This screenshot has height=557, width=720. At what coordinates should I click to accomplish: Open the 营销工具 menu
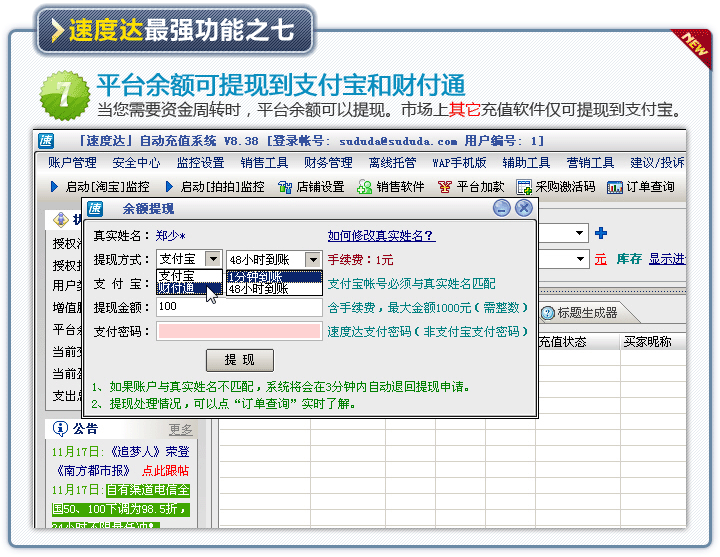click(x=590, y=163)
